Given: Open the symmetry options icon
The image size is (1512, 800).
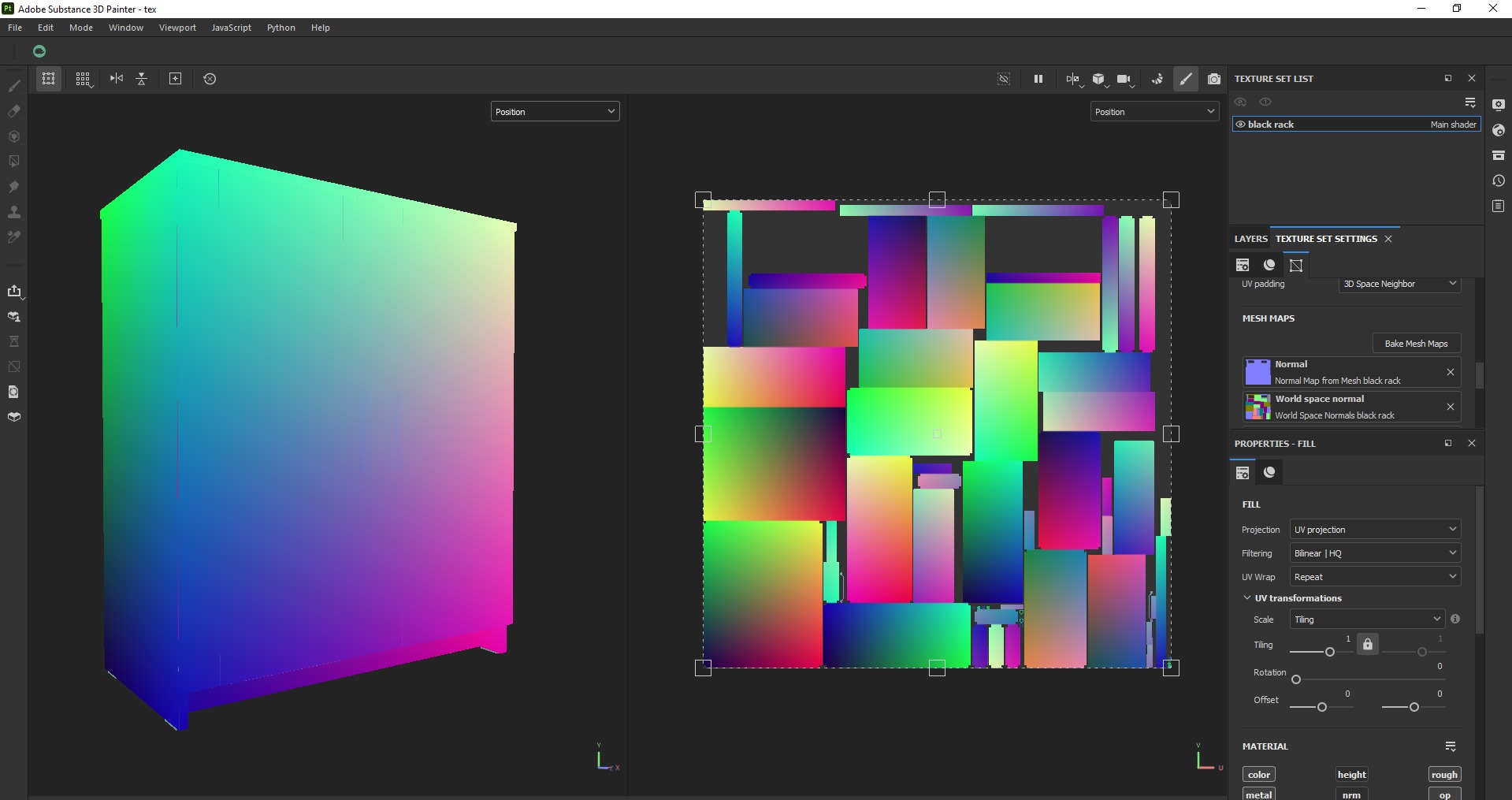Looking at the screenshot, I should [x=1073, y=79].
